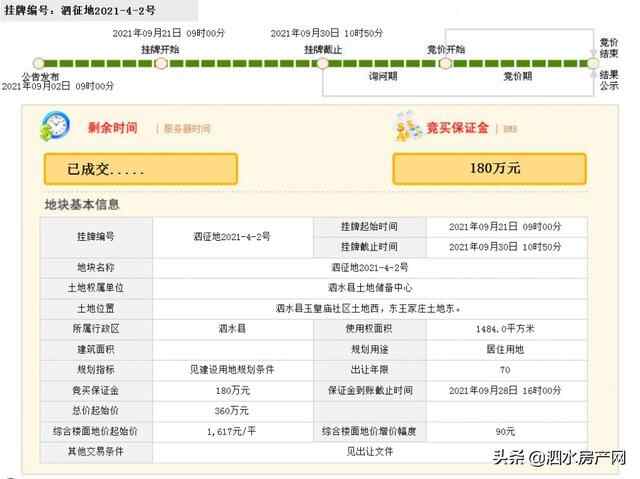
Task: Click the 挂牌截止时间 value cell
Action: [506, 247]
